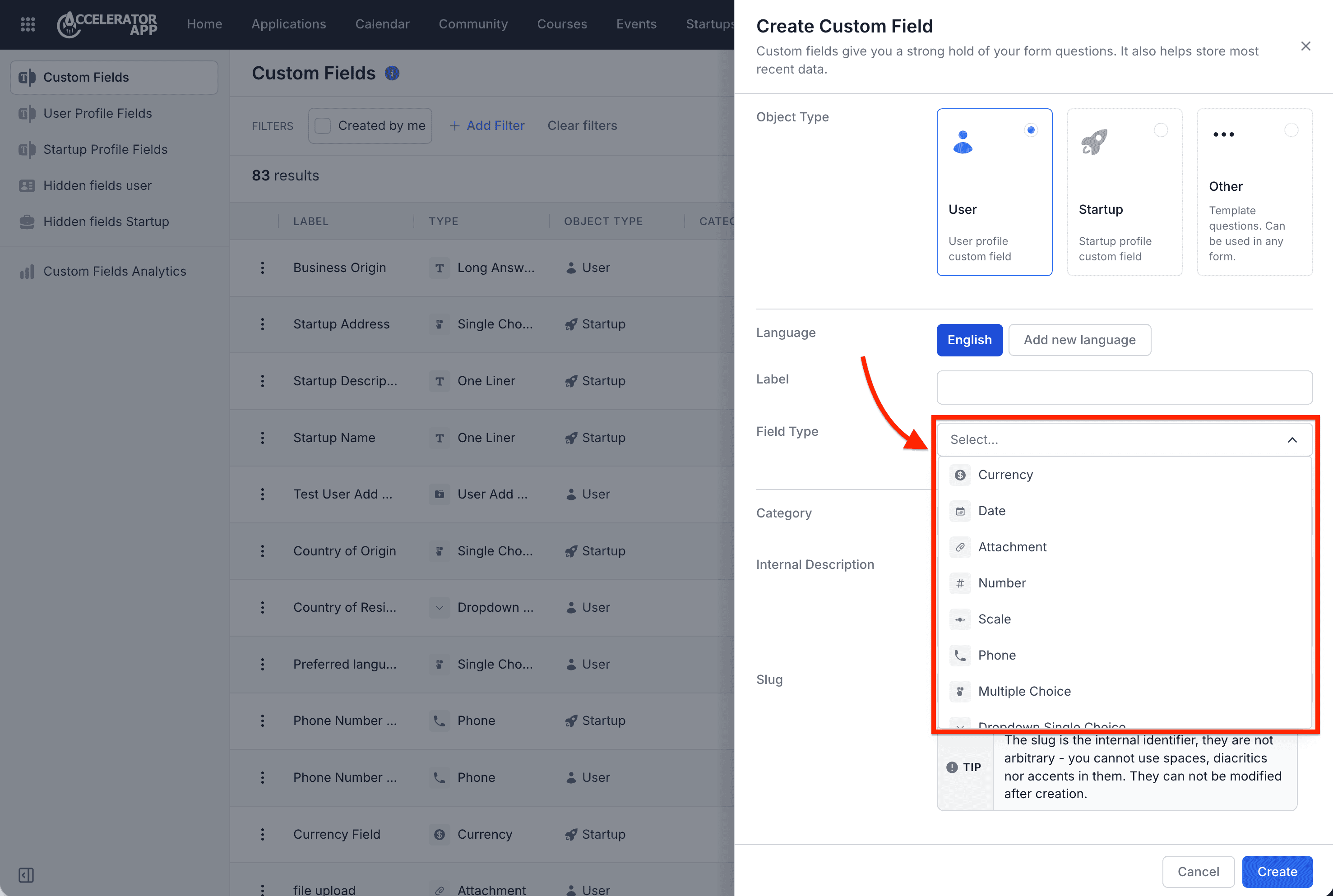Choose Scale from Field Type list
Image resolution: width=1333 pixels, height=896 pixels.
coord(1124,619)
